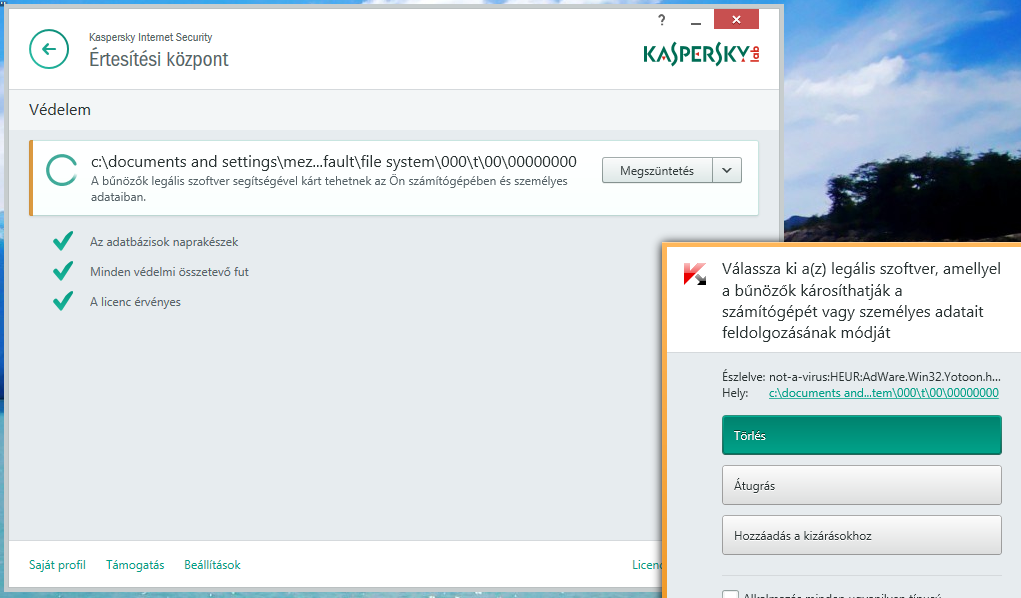Choose Átugrás in the popup

point(861,485)
